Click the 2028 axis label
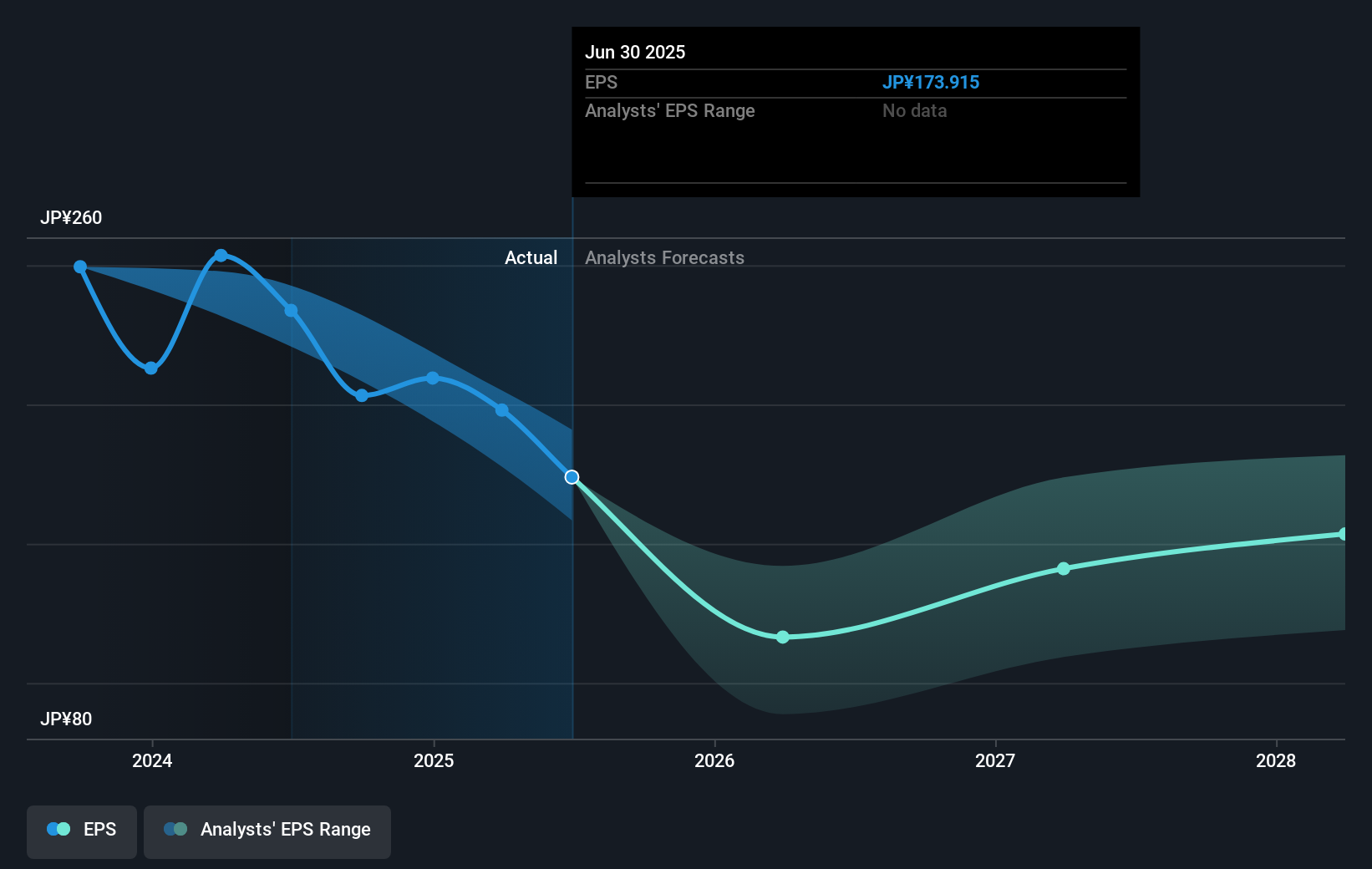The image size is (1372, 869). 1277,761
